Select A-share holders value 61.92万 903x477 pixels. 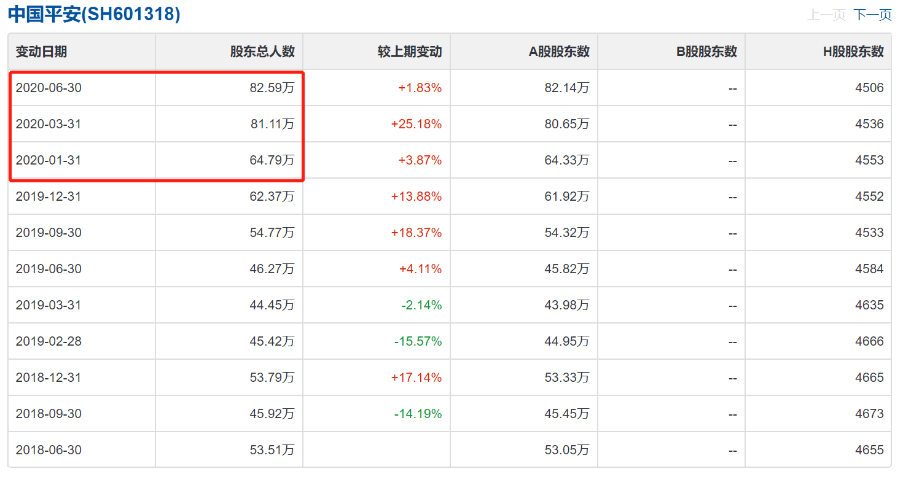point(567,196)
